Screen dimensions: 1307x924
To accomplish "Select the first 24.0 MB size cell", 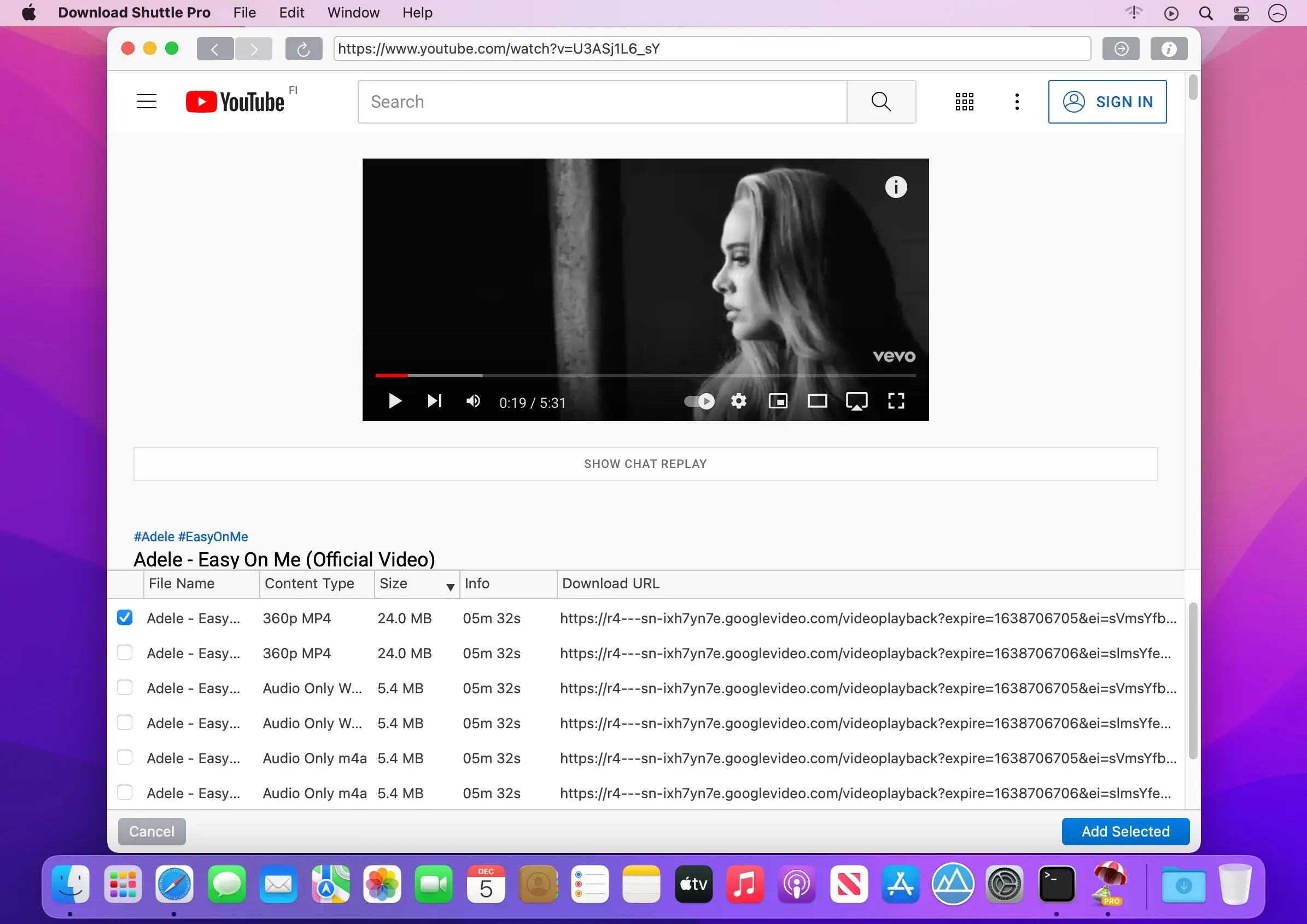I will coord(405,618).
